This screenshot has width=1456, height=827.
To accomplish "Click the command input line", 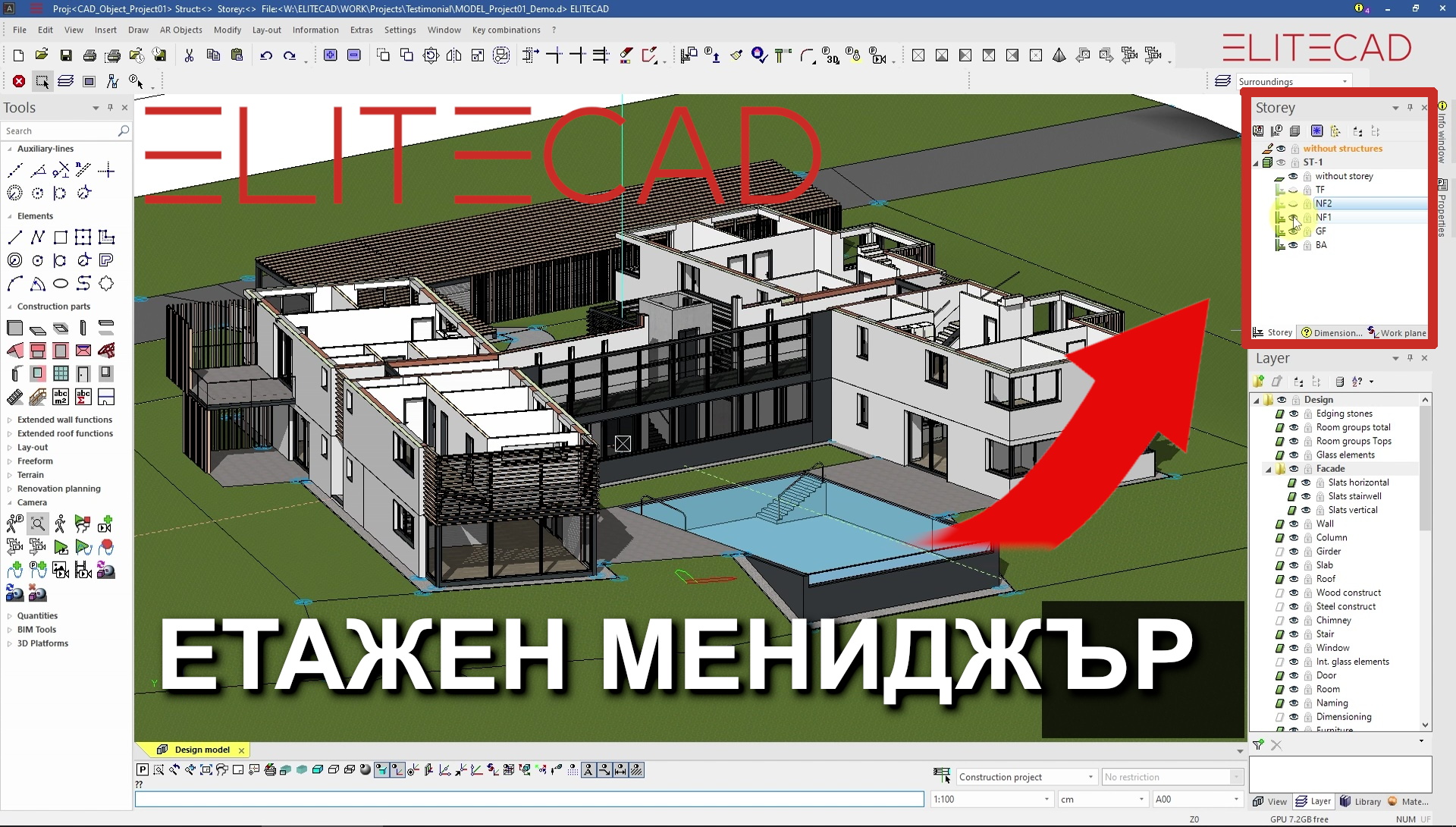I will point(529,799).
